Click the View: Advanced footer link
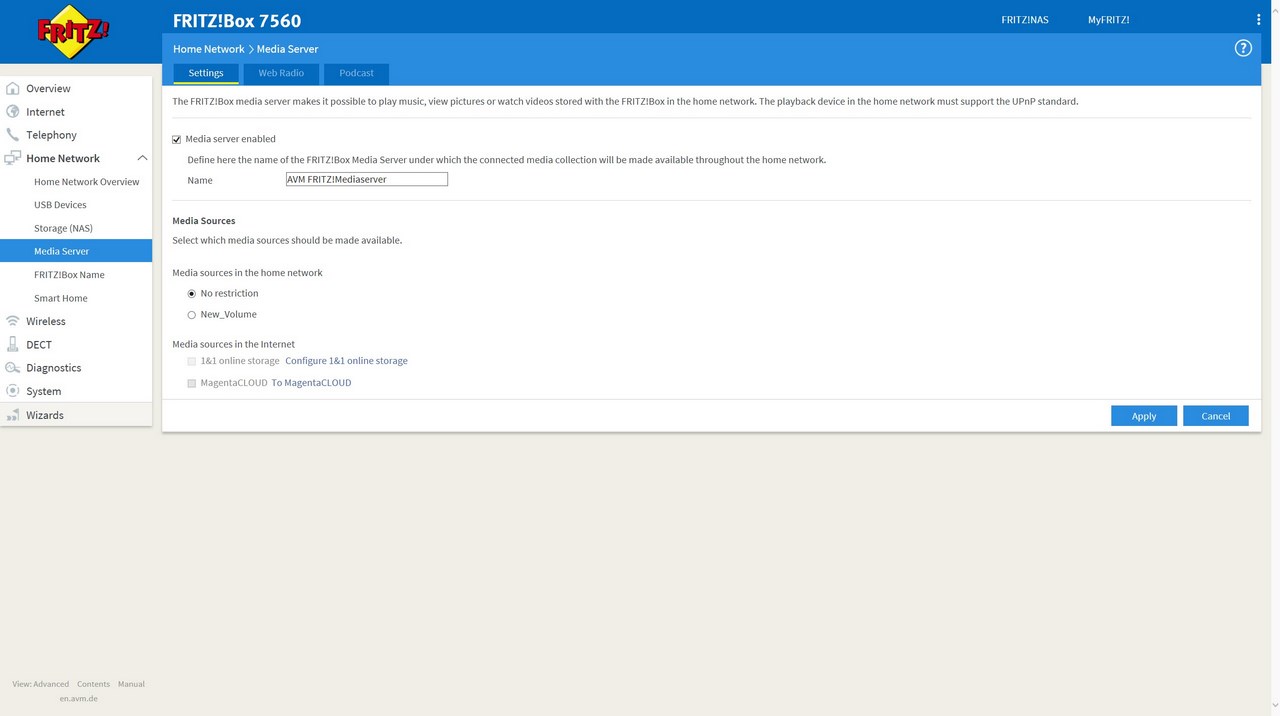The image size is (1280, 716). tap(41, 684)
